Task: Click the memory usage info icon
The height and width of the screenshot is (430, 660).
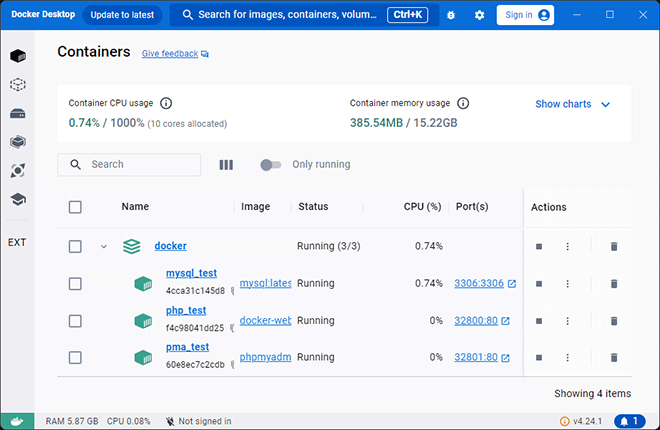Action: 463,103
